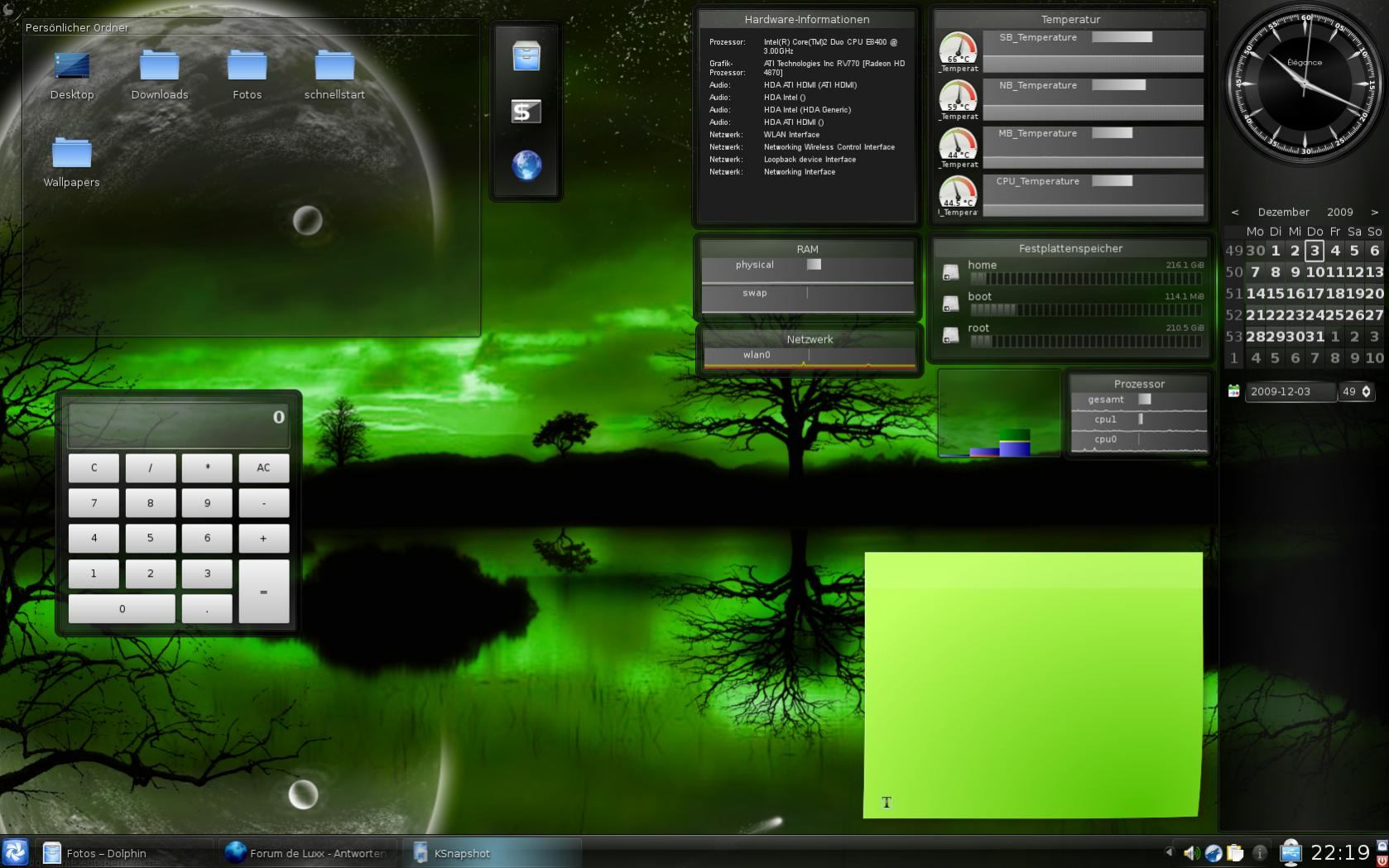
Task: Click the lock screen icon
Action: 1382,846
